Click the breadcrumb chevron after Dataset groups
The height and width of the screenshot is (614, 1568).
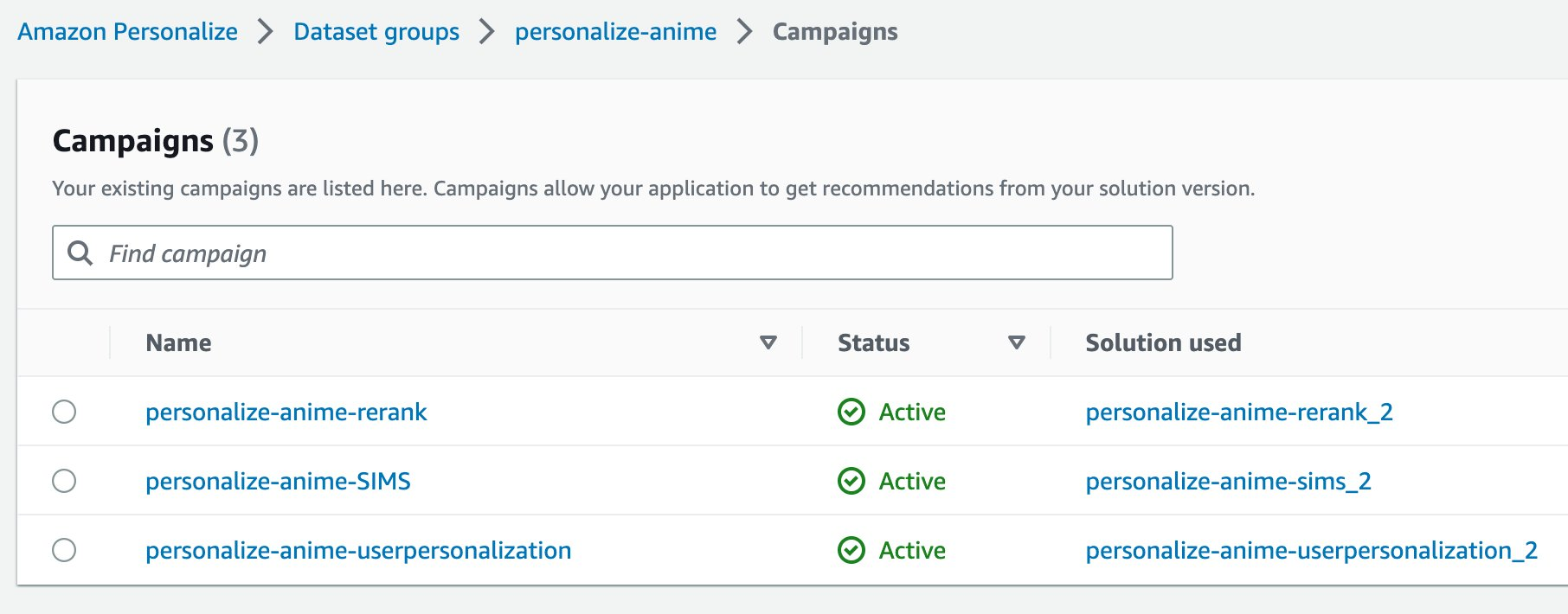[487, 32]
